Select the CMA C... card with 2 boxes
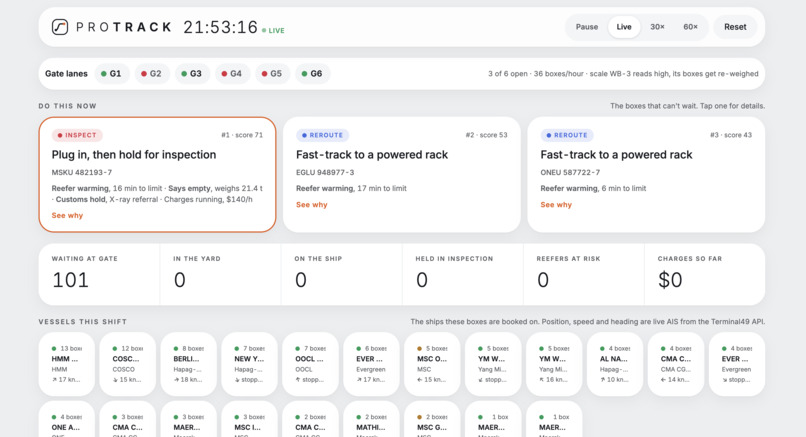 click(x=310, y=420)
